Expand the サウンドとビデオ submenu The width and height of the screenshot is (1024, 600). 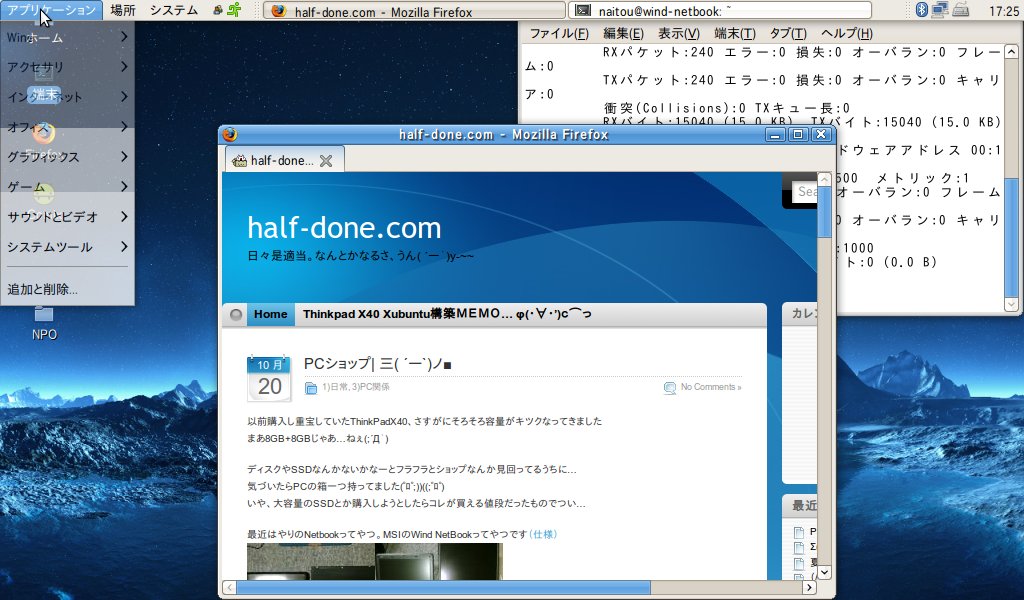point(67,217)
